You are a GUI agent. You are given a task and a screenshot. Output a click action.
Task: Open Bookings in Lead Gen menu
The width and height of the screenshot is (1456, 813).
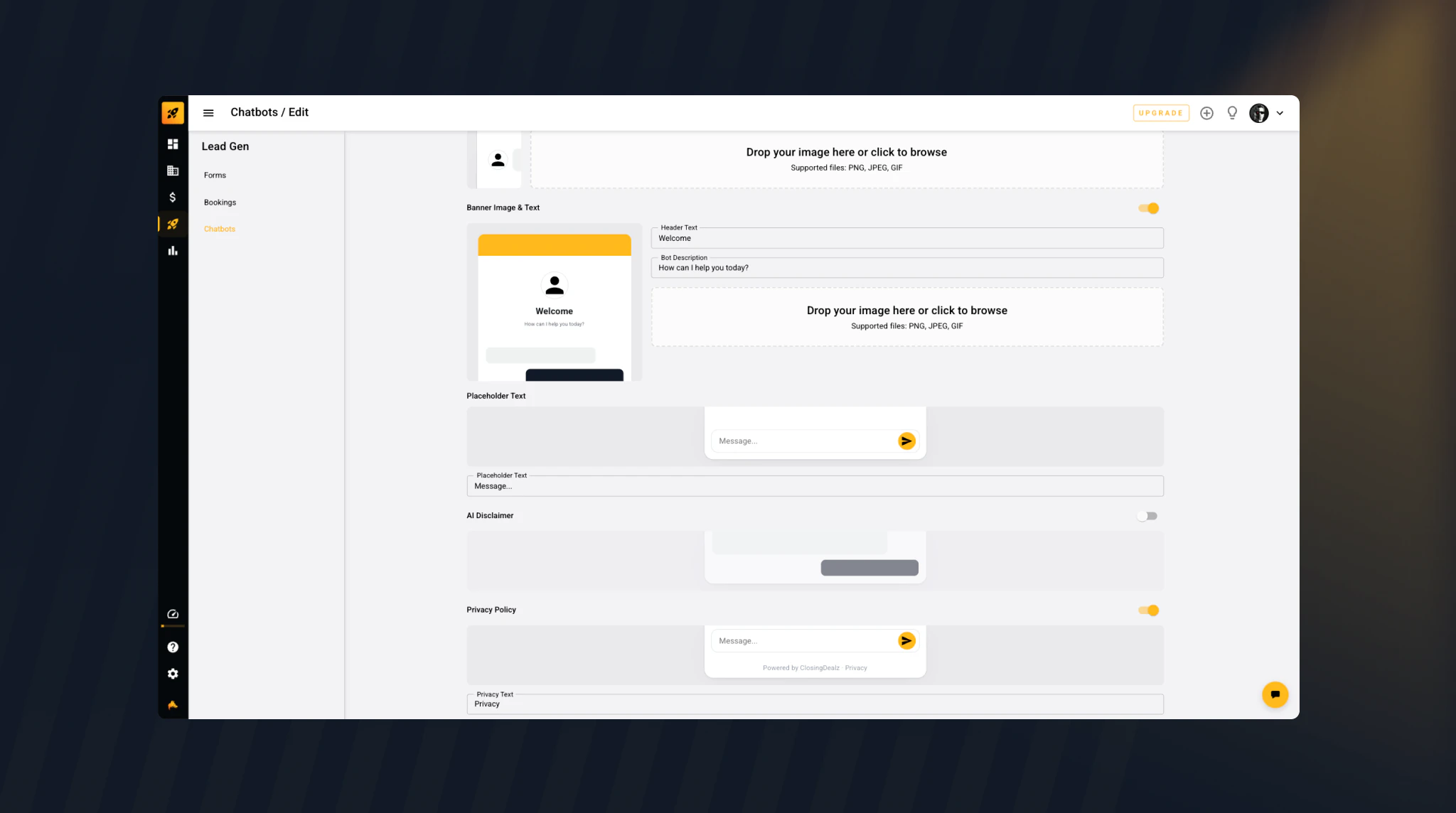coord(220,203)
